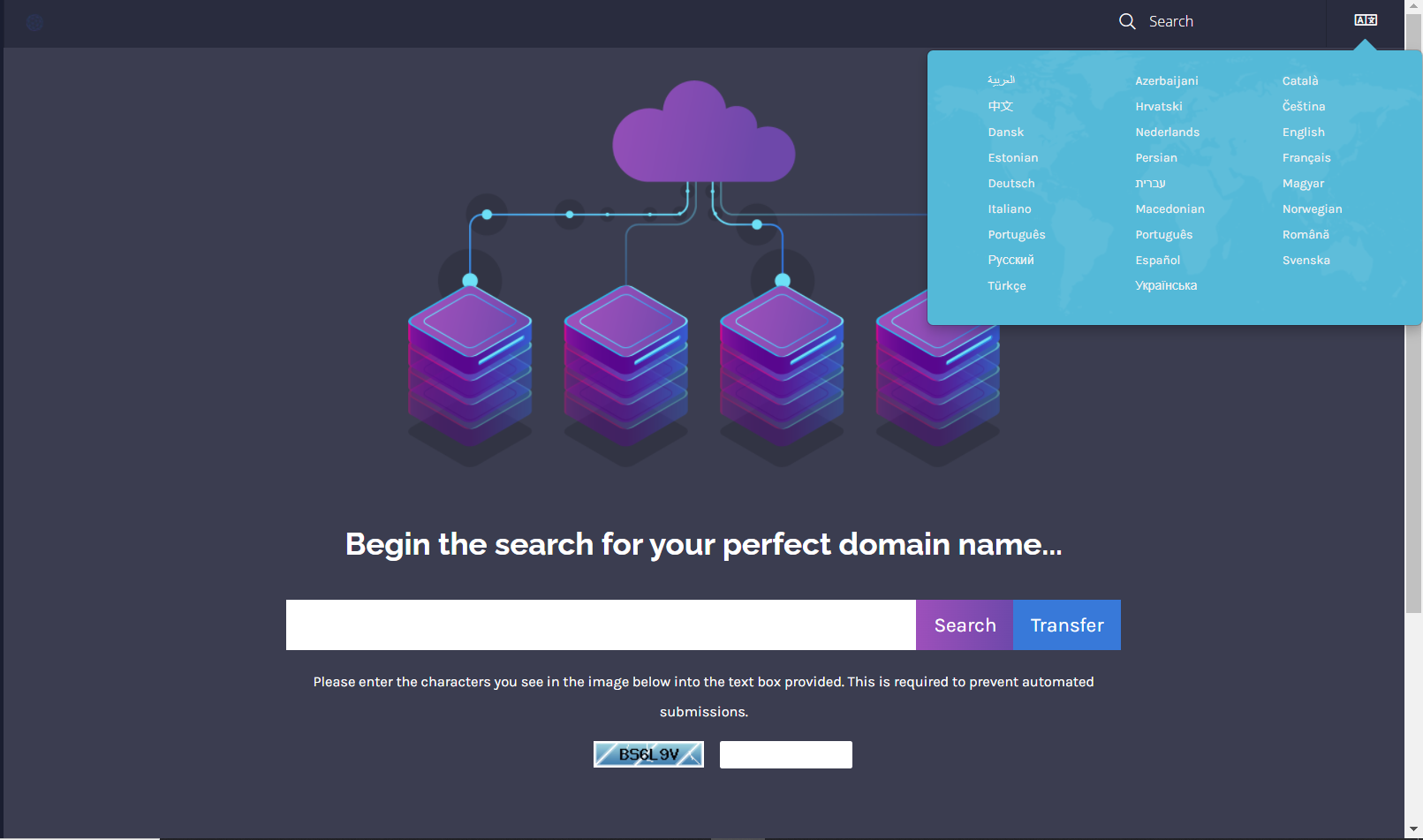The width and height of the screenshot is (1423, 840).
Task: Click the captcha image
Action: 648,754
